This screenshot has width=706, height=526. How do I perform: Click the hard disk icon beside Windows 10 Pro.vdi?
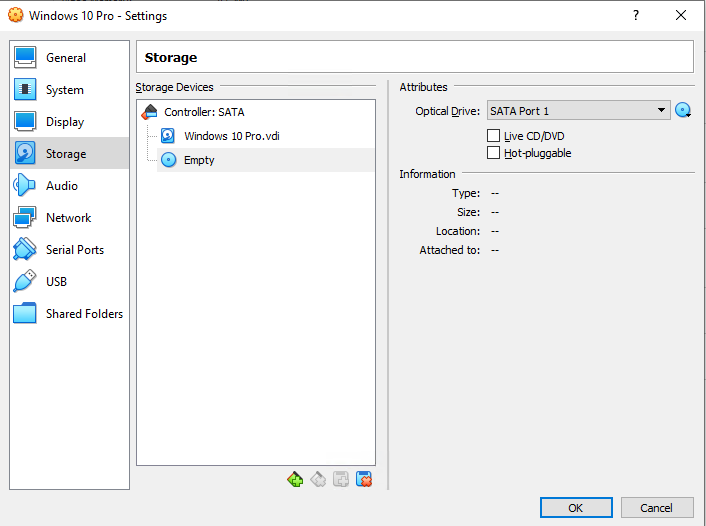(168, 136)
